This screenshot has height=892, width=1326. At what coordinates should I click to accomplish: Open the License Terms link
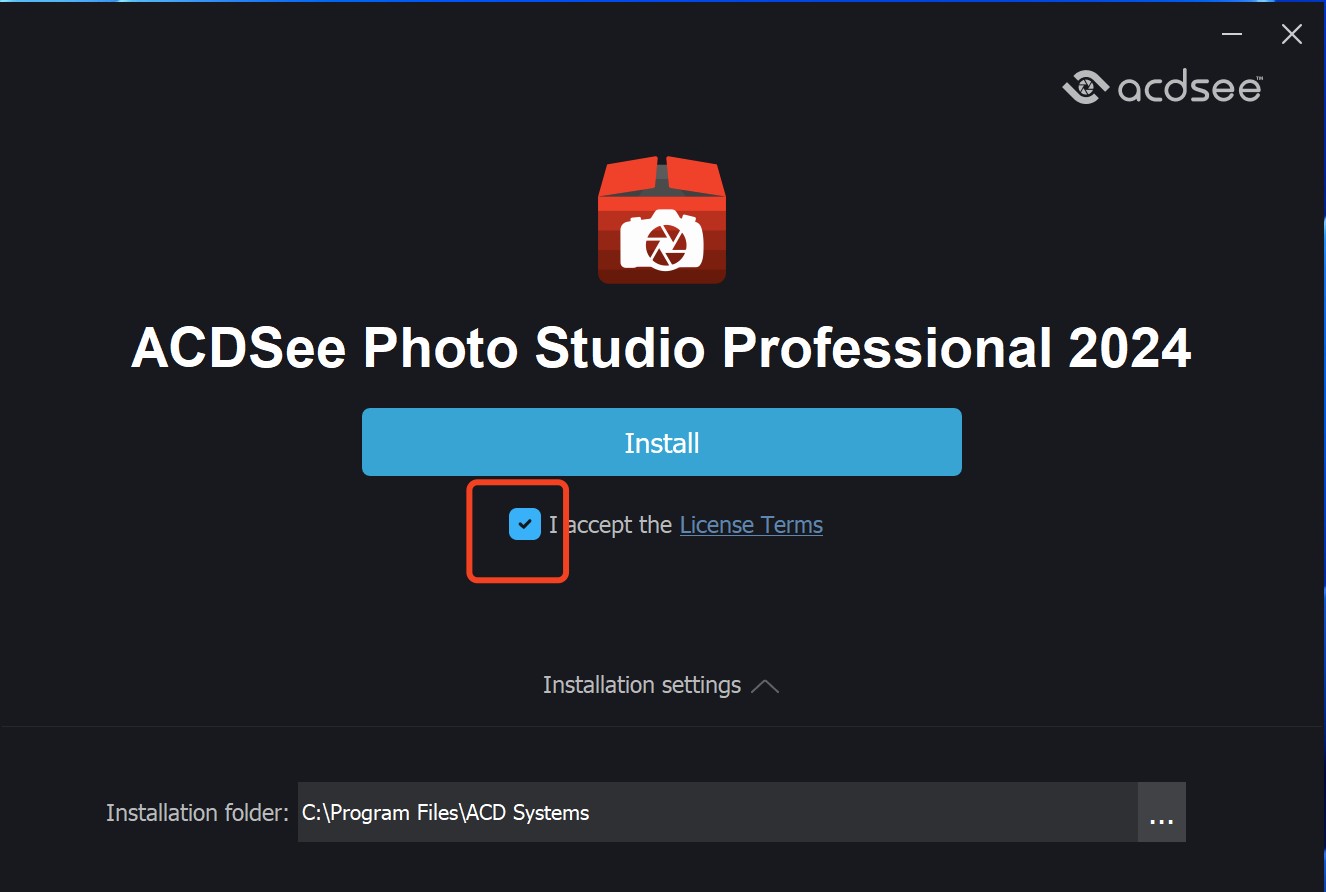pyautogui.click(x=751, y=525)
